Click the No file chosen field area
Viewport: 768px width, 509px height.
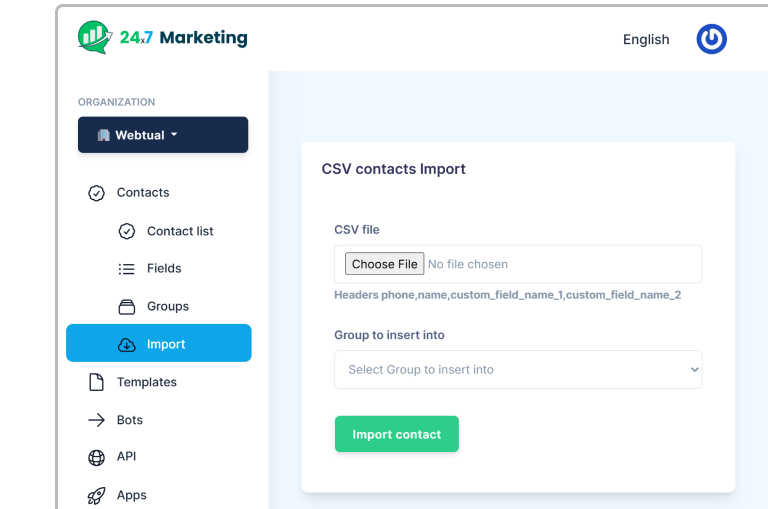[x=560, y=264]
